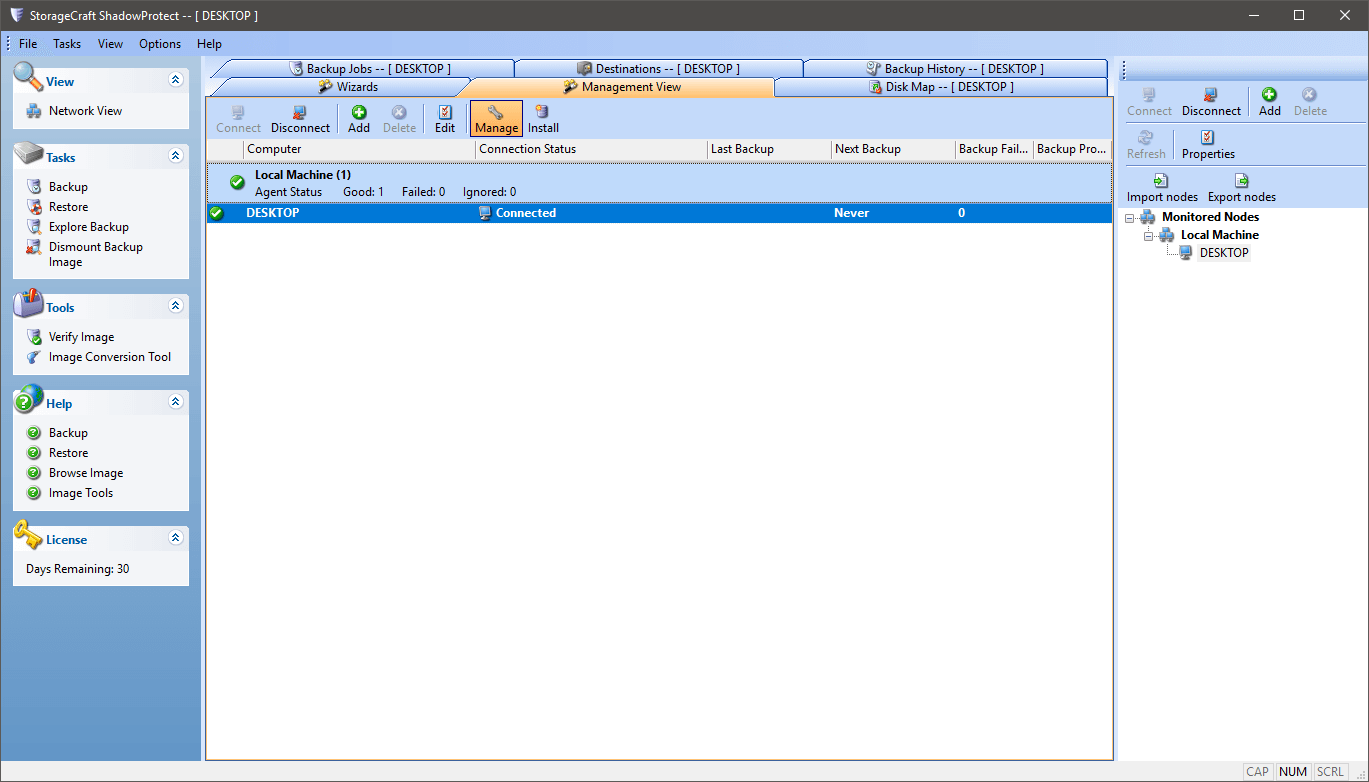This screenshot has width=1369, height=782.
Task: Switch to Destinations tab
Action: (x=658, y=69)
